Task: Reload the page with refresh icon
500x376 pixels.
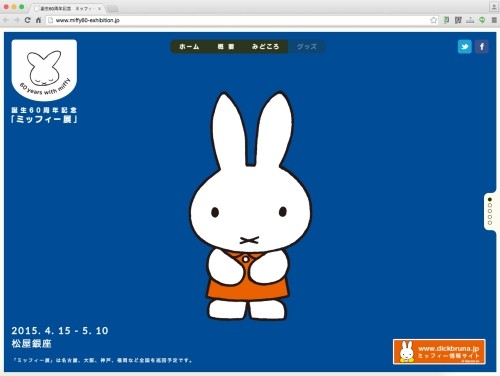Action: point(28,20)
